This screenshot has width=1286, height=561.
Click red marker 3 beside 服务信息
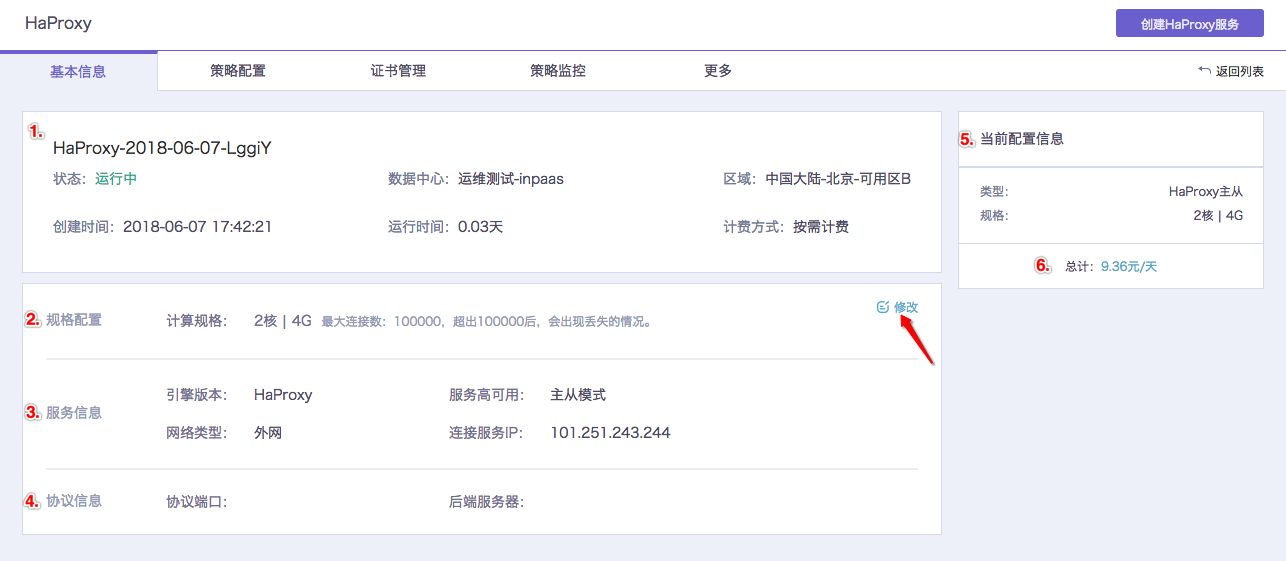[x=33, y=412]
